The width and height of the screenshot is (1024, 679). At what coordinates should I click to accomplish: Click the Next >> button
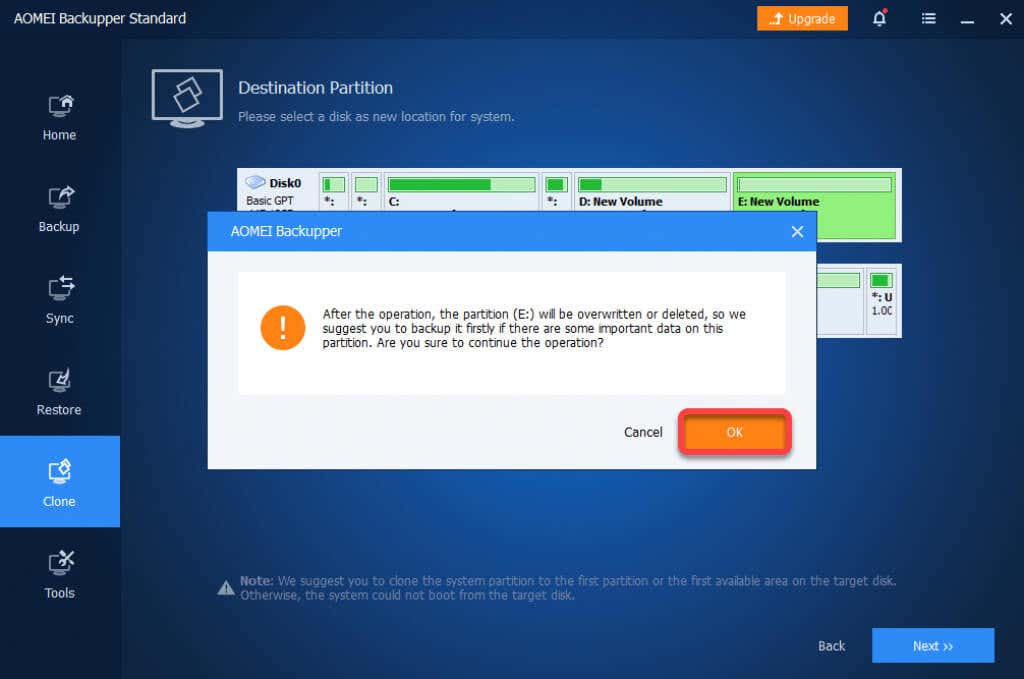[x=933, y=646]
